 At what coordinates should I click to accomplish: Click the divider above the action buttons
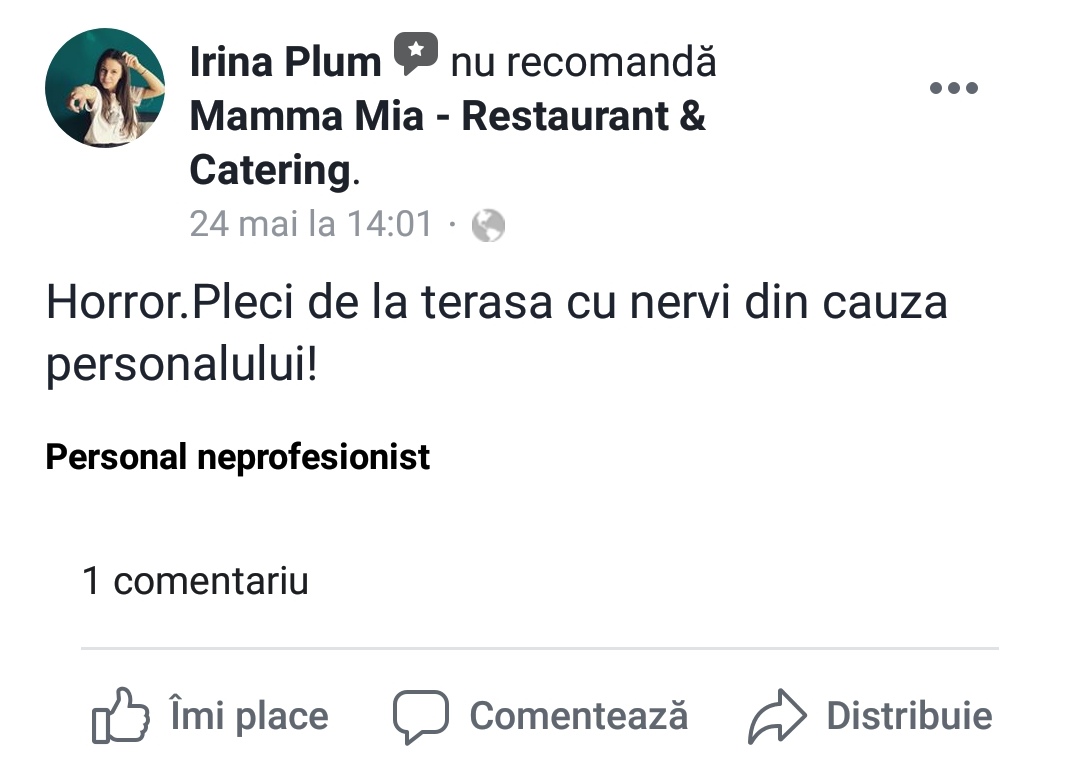point(540,648)
